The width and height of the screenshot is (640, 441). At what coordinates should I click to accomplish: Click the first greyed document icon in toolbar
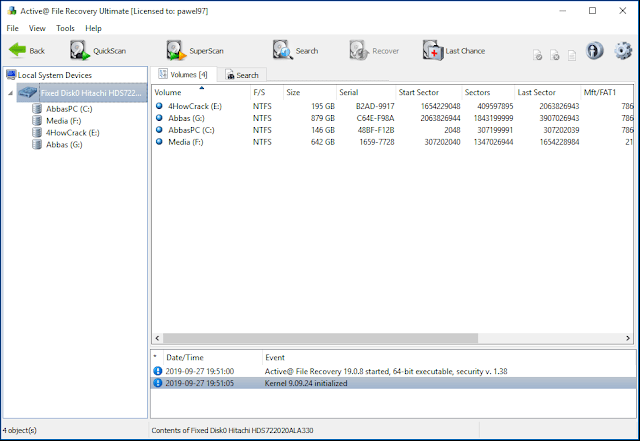538,55
